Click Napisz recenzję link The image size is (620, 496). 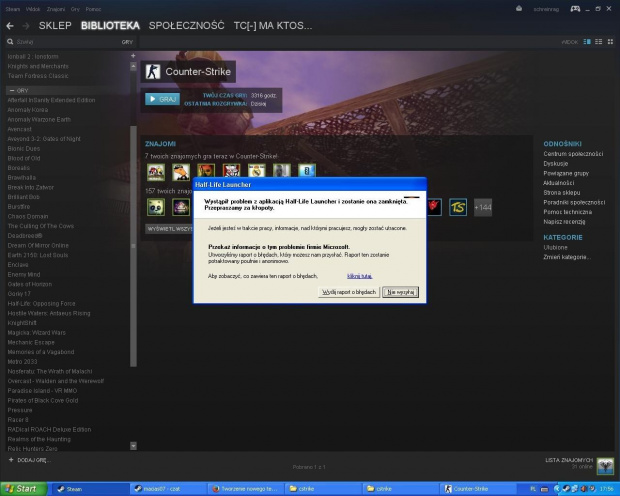click(564, 222)
